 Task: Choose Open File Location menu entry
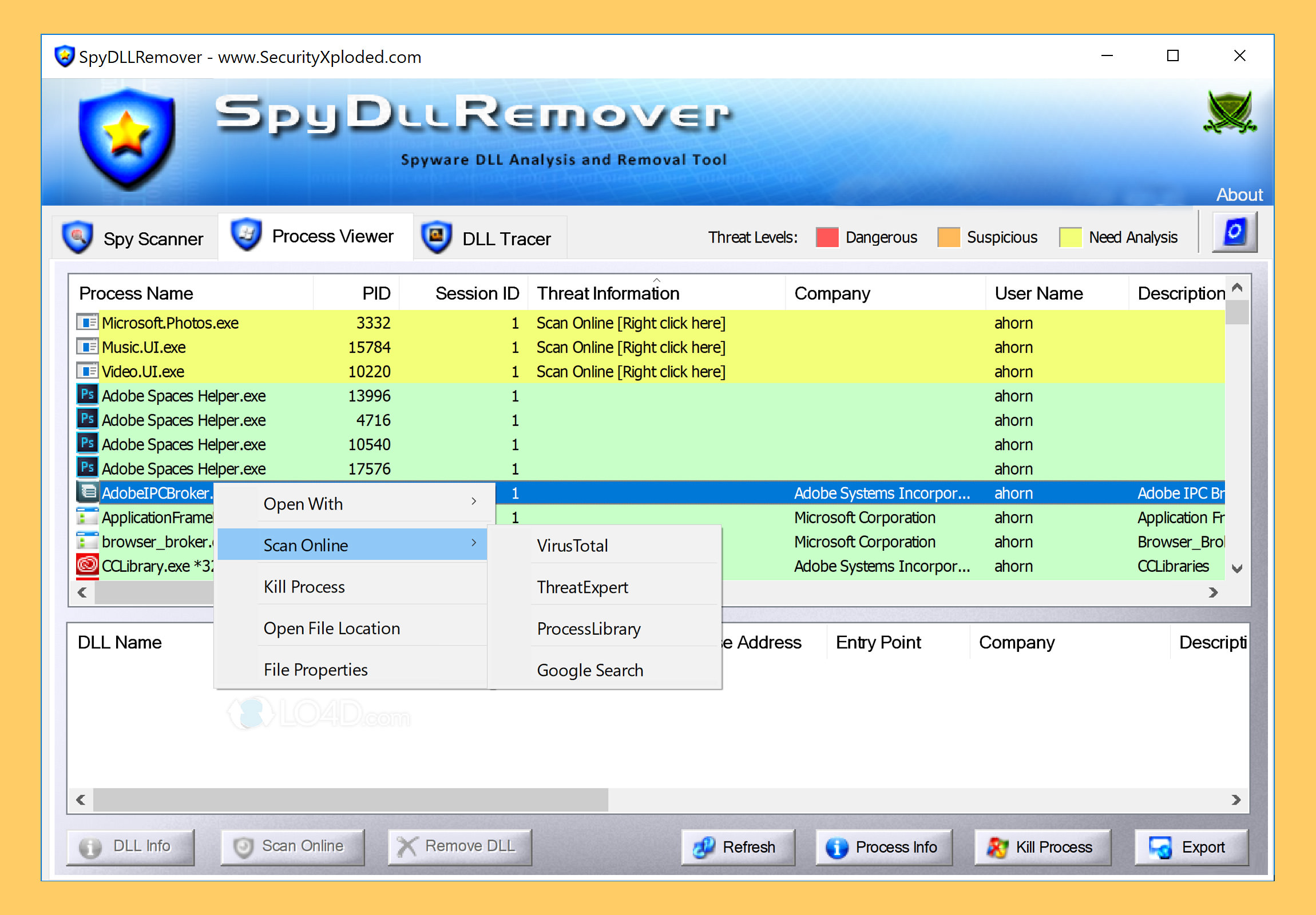(353, 628)
